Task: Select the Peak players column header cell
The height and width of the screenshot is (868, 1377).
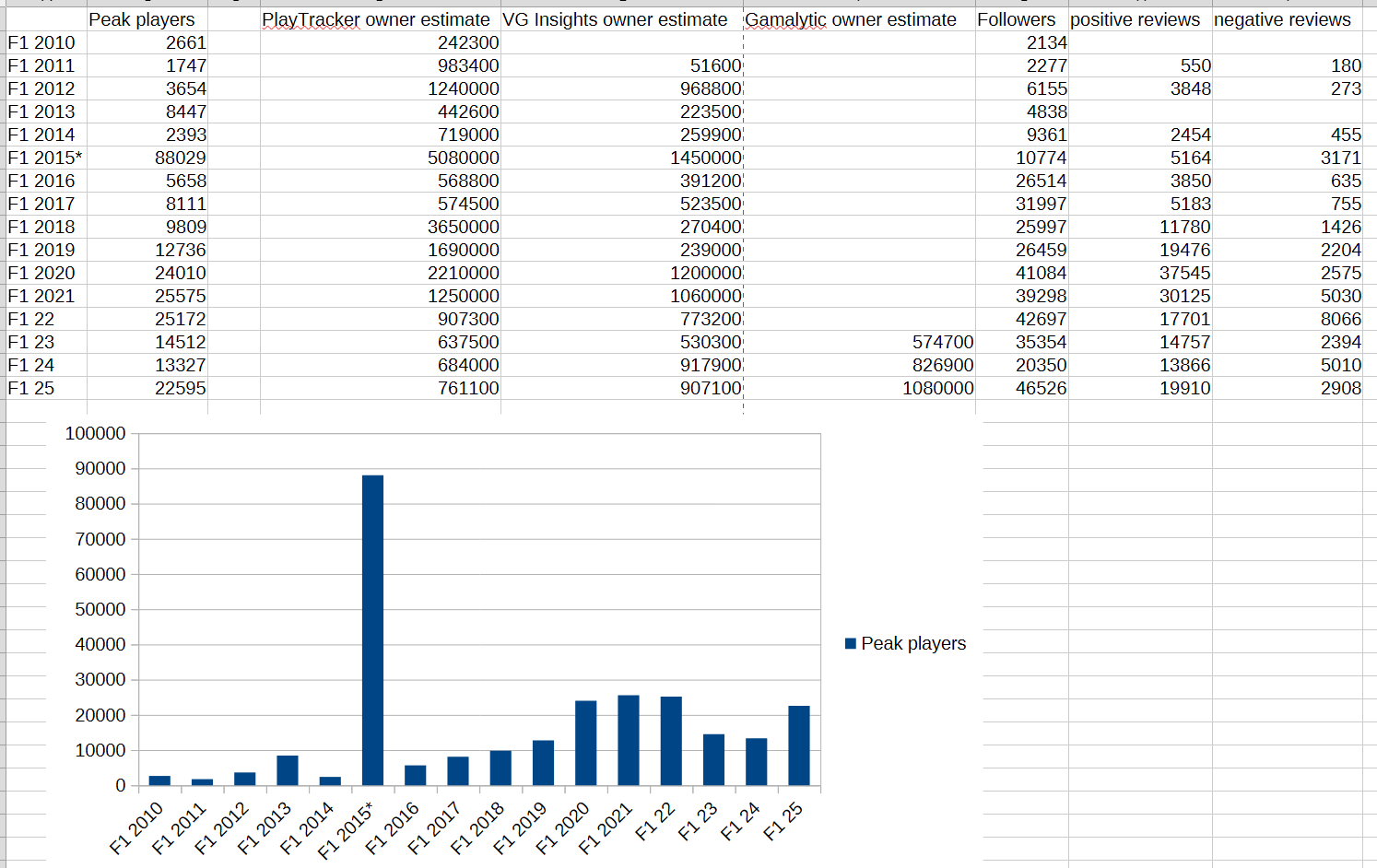Action: click(x=147, y=19)
